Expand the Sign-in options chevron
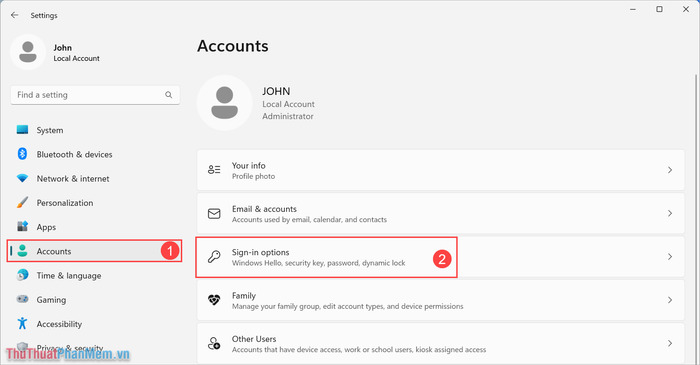Screen dimensions: 700x365 click(x=670, y=257)
